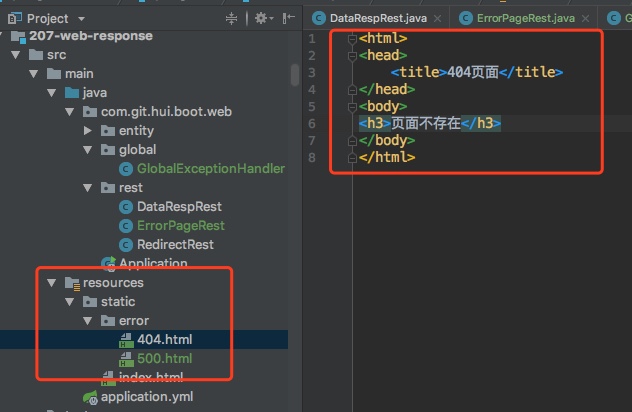This screenshot has height=412, width=632.
Task: Fold the head tag in the gutter
Action: pyautogui.click(x=351, y=55)
